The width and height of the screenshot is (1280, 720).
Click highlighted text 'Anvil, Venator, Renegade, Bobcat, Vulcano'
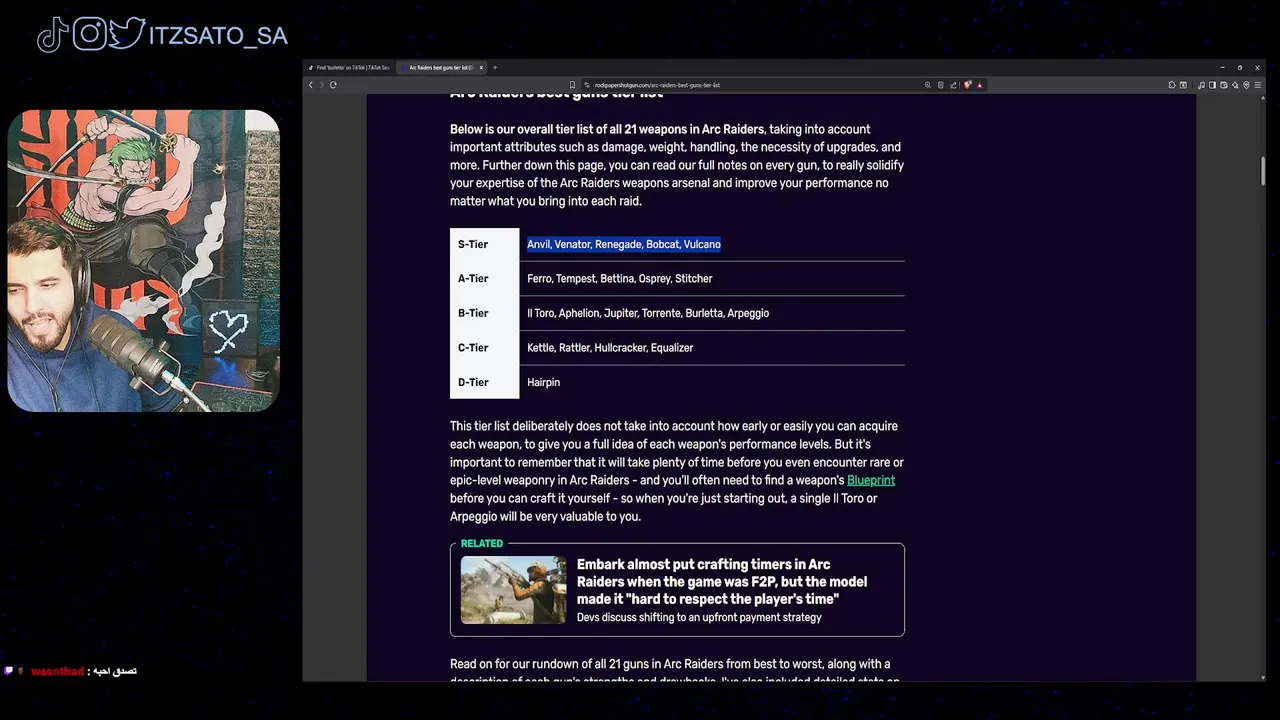624,244
